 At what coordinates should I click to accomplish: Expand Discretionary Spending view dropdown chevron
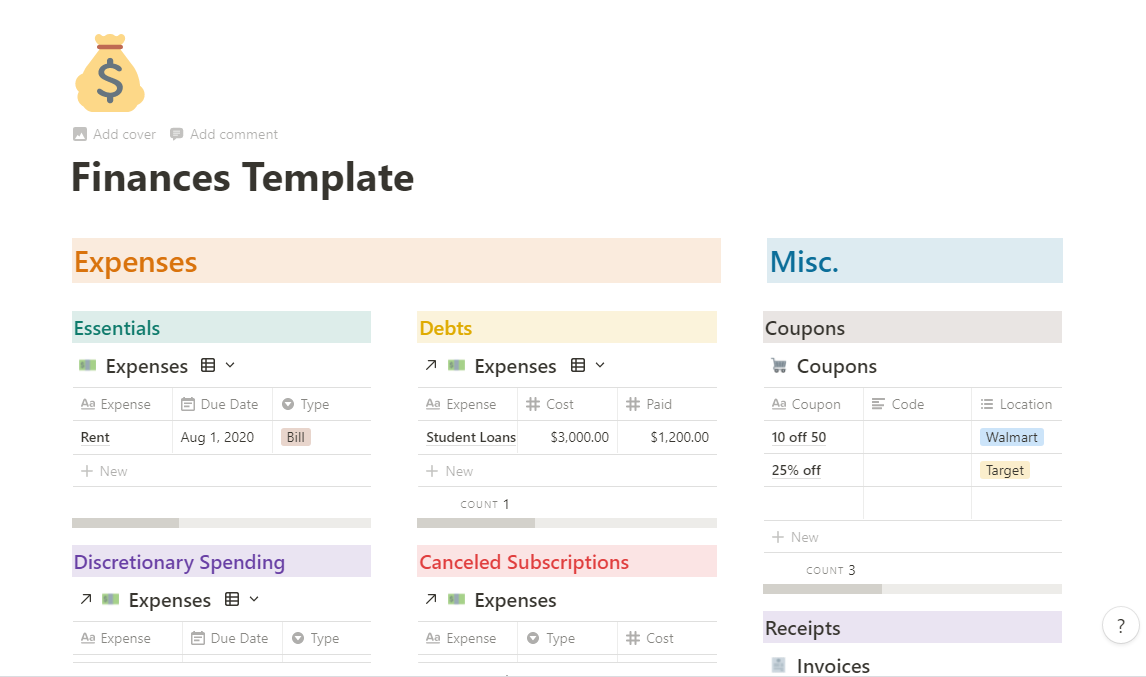click(254, 599)
